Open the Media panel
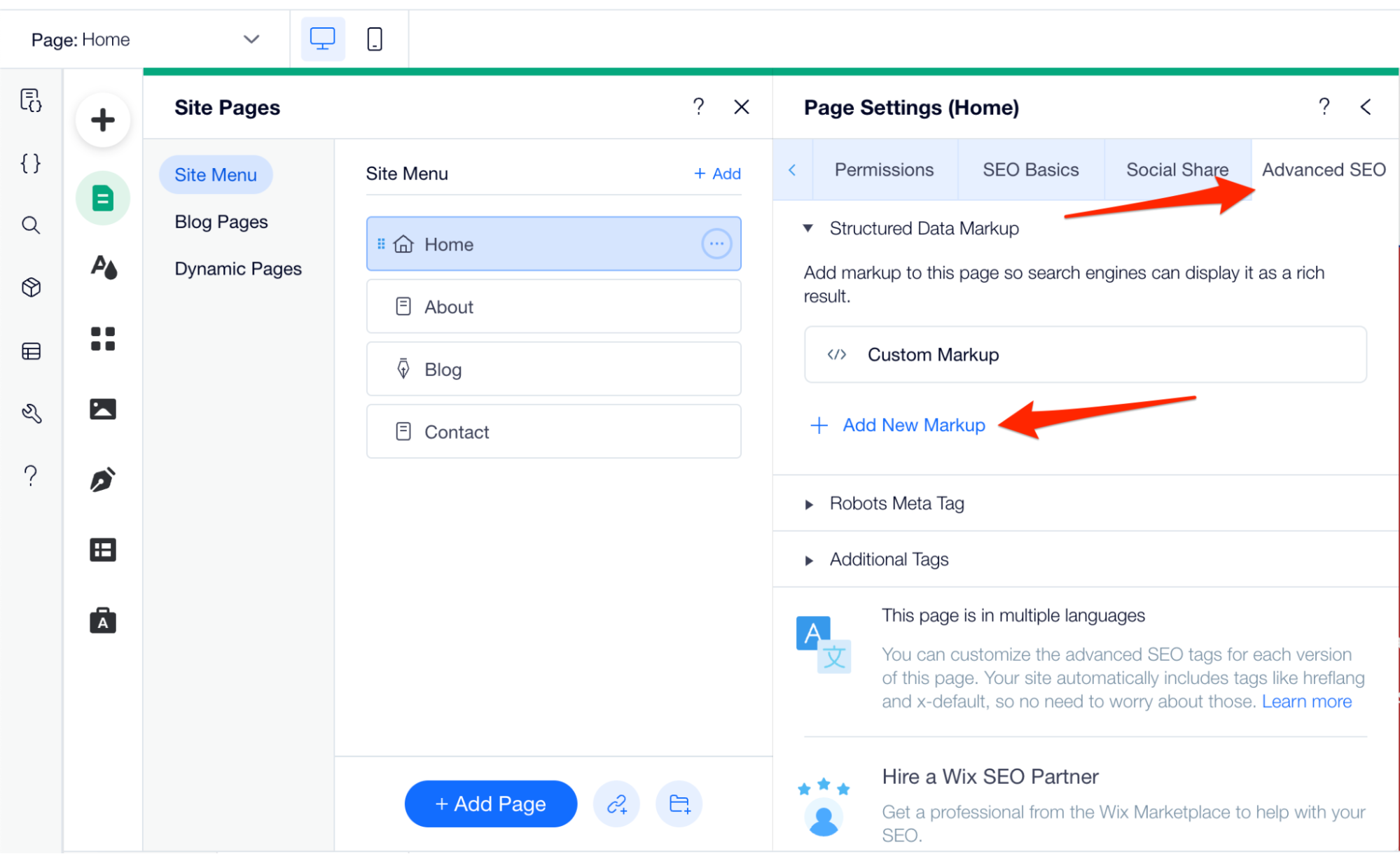The image size is (1400, 854). click(102, 409)
